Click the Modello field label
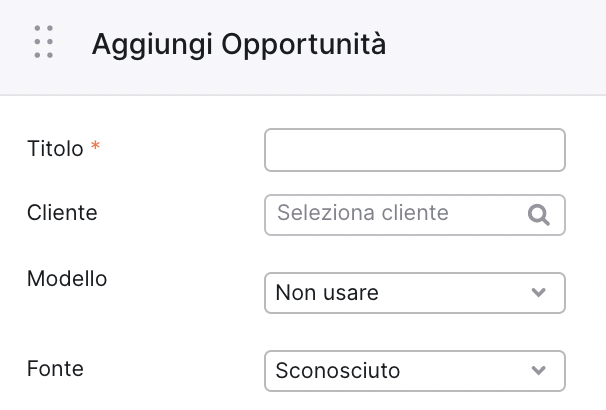Image resolution: width=606 pixels, height=410 pixels. (67, 279)
